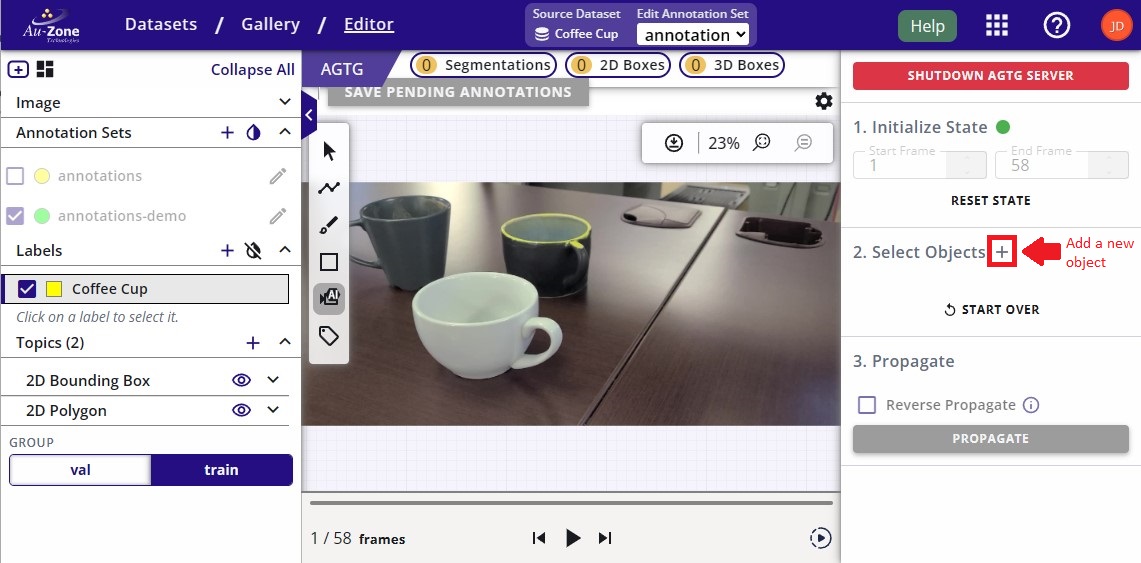This screenshot has width=1141, height=563.
Task: Collapse the Annotation Sets section
Action: 285,132
